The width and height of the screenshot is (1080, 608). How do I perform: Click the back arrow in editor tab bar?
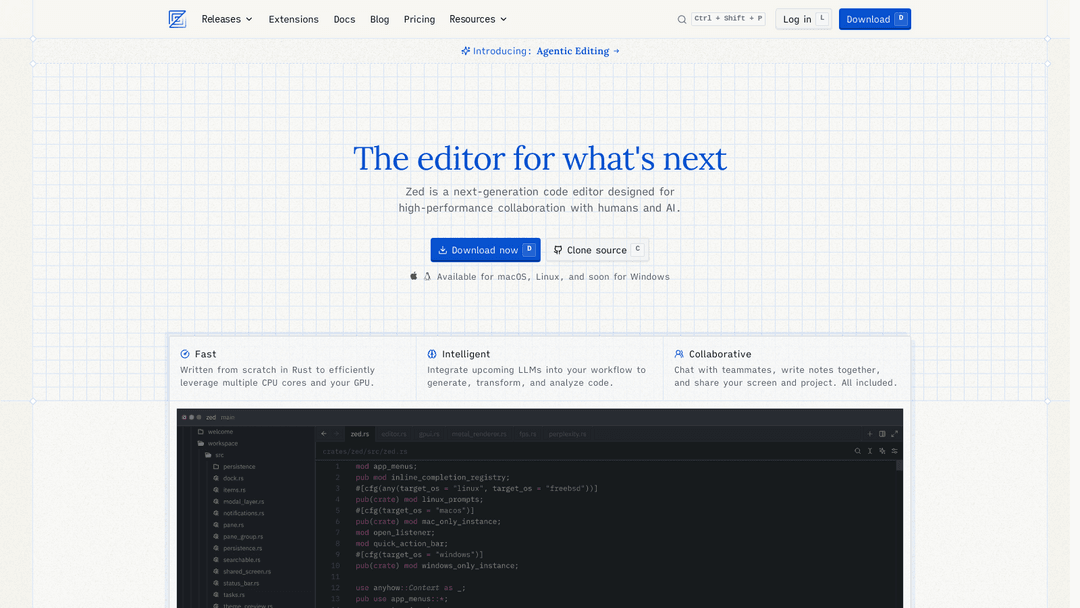[324, 434]
